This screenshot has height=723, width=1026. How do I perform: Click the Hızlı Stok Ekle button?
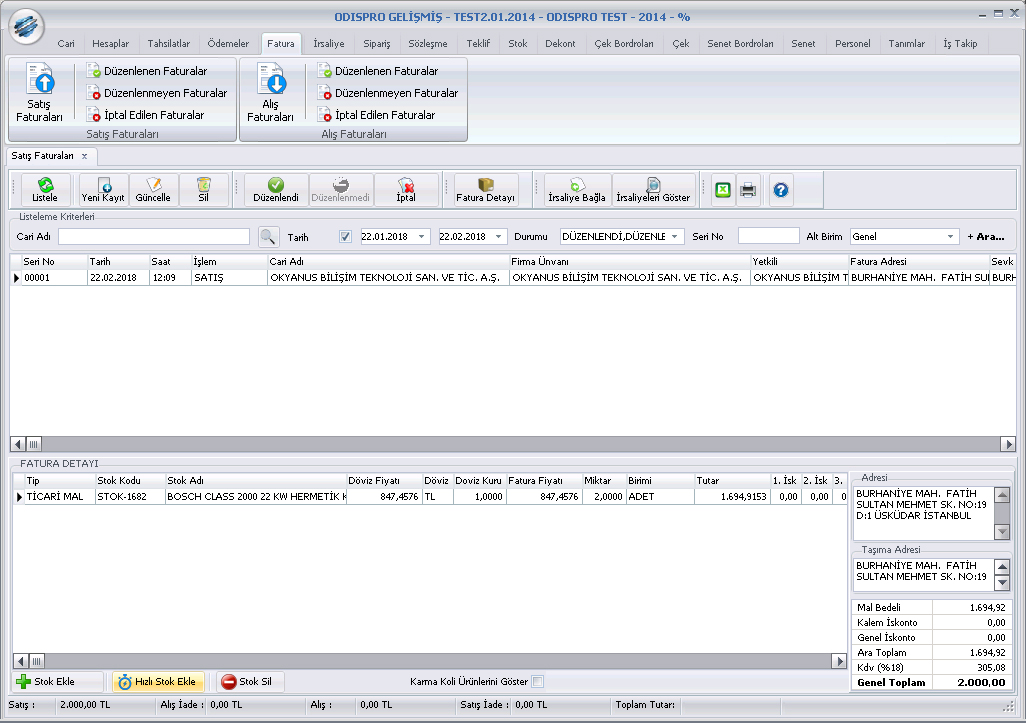click(x=158, y=682)
